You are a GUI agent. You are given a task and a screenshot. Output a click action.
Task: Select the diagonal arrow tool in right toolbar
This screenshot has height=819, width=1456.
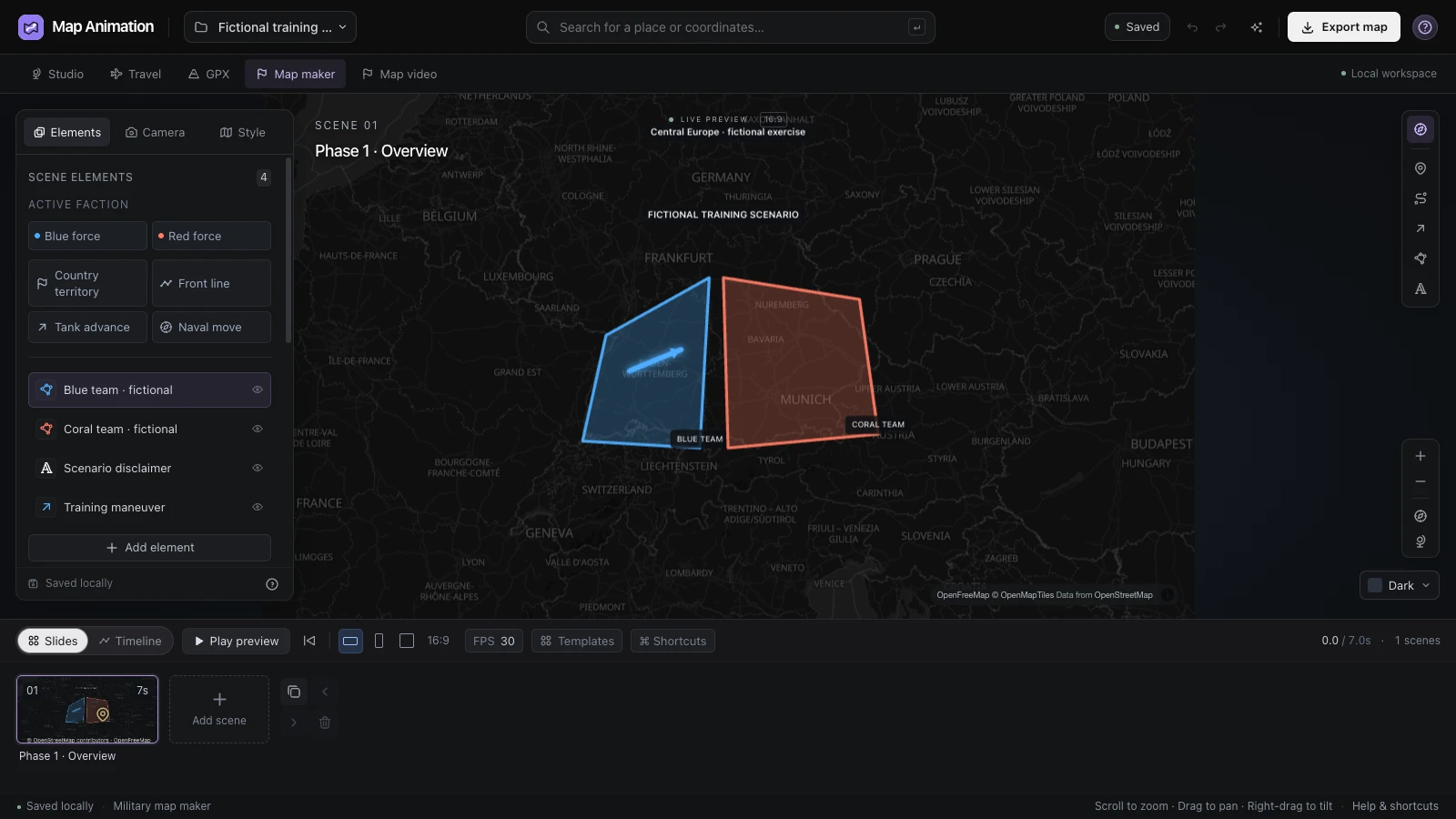pos(1421,228)
